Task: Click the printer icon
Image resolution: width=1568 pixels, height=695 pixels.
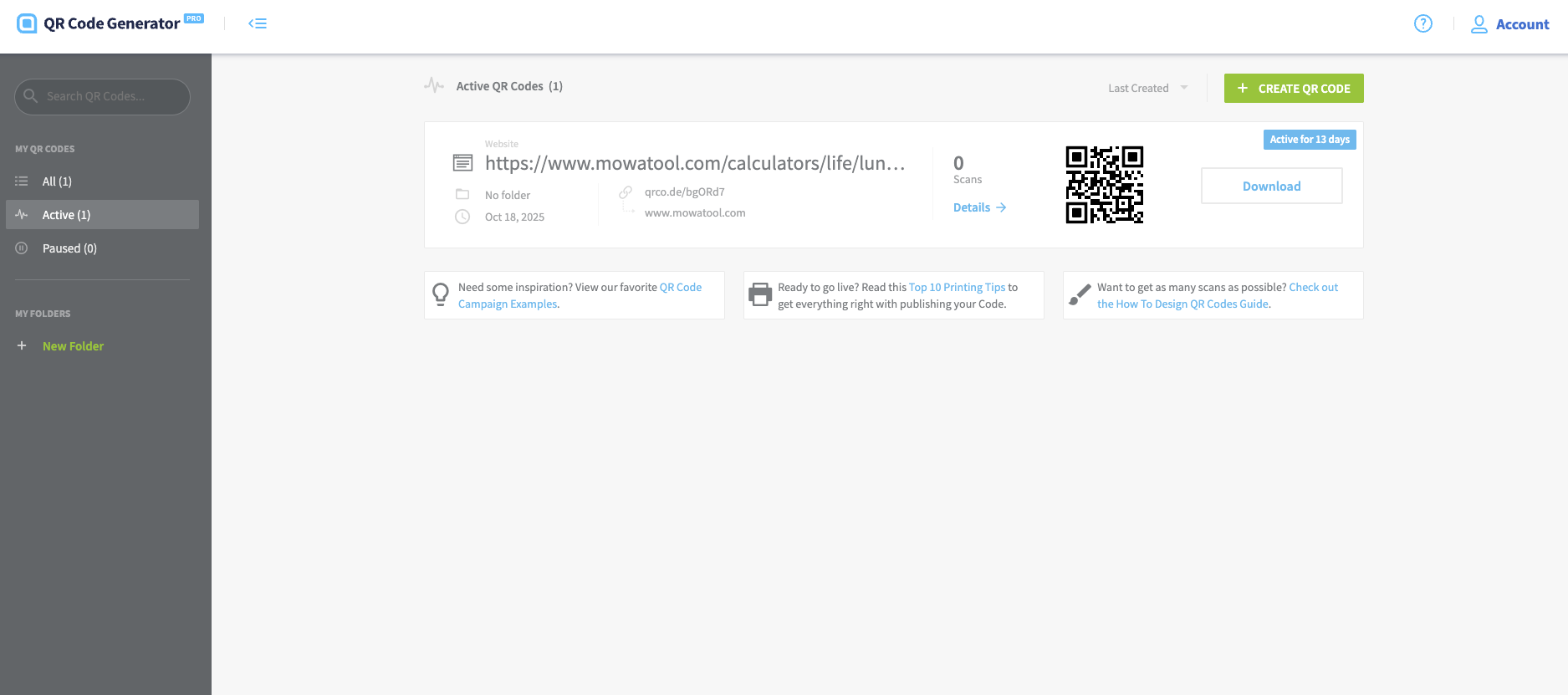Action: tap(760, 294)
